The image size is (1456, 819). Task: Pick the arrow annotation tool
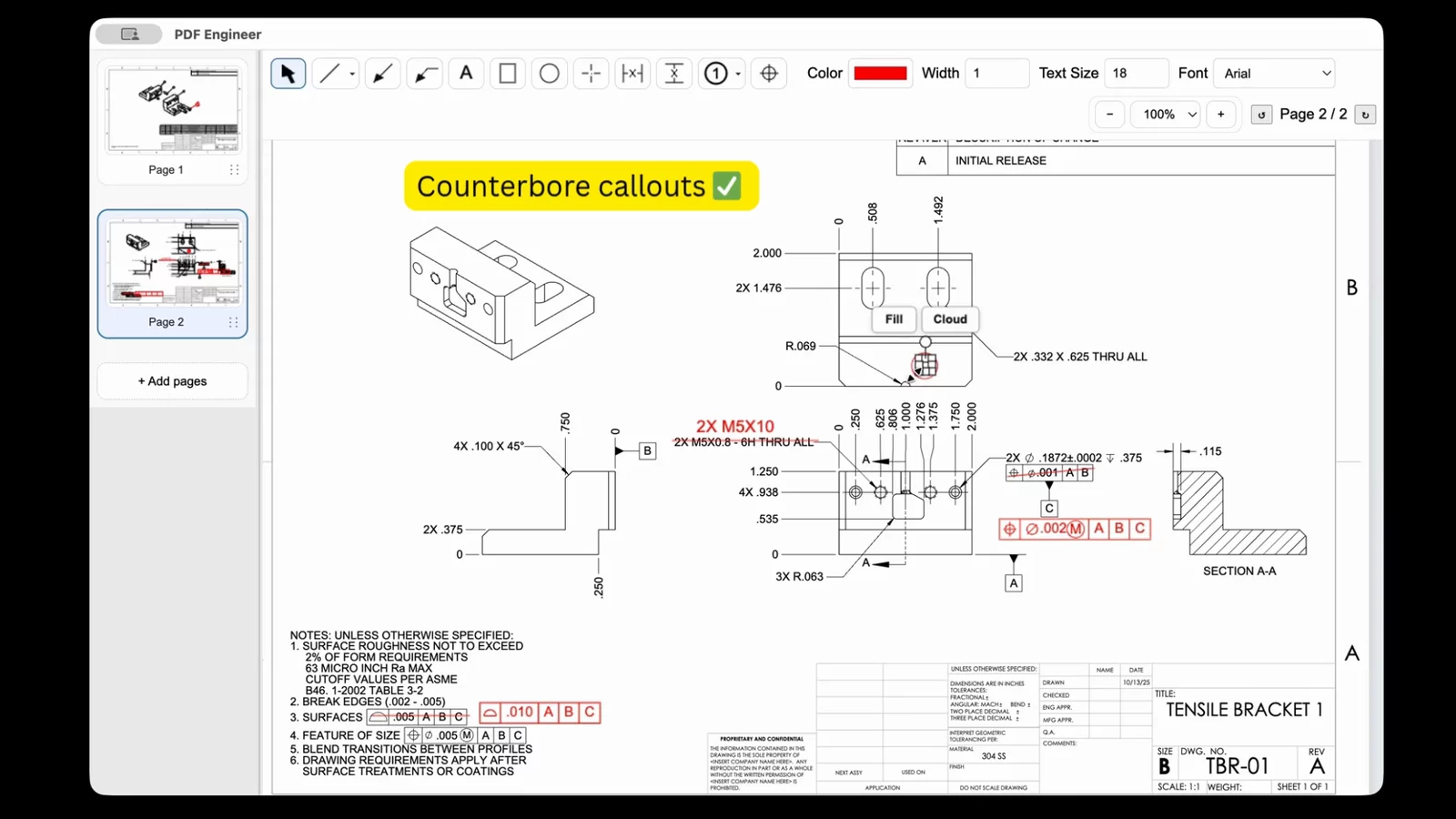(383, 73)
